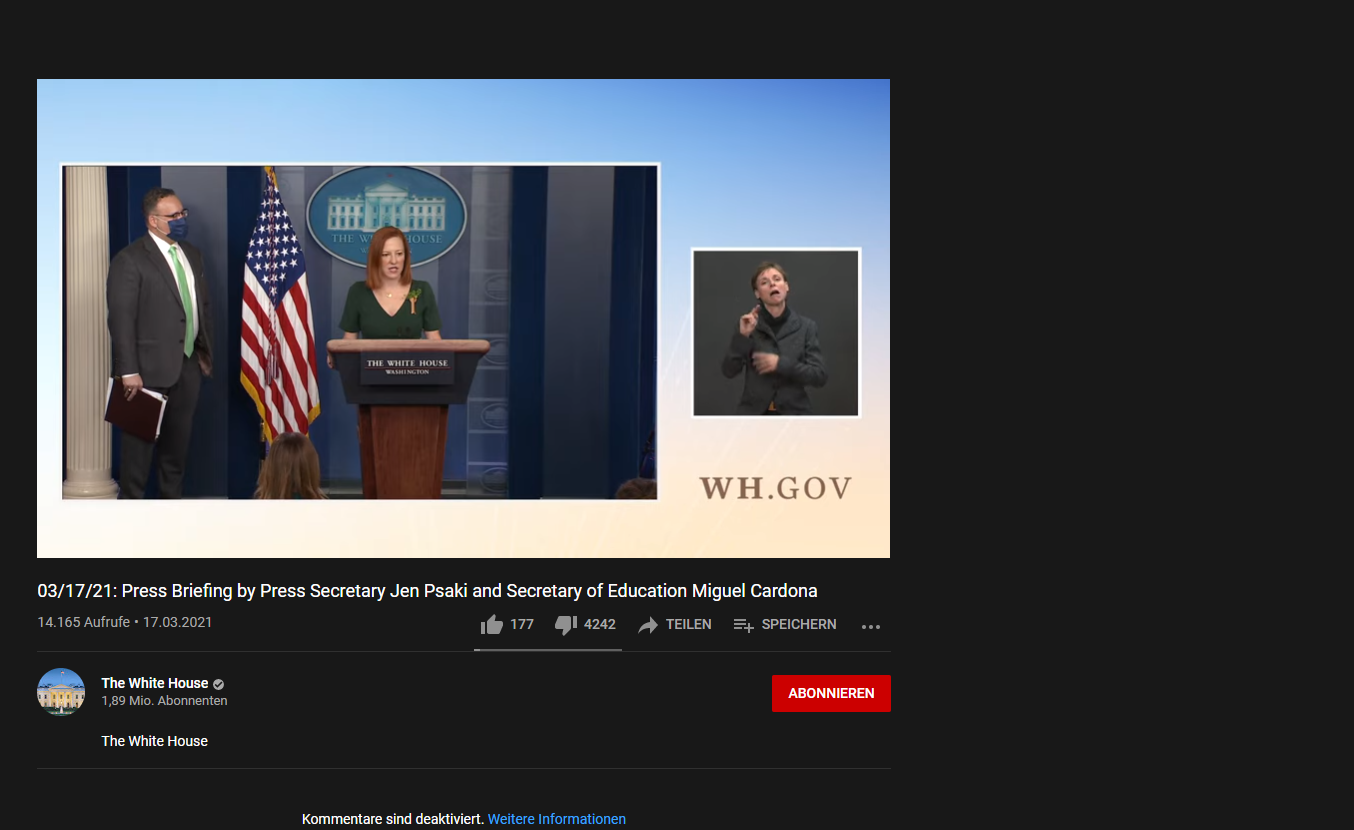Open the Weitere Informationen link
The height and width of the screenshot is (830, 1354).
point(557,819)
